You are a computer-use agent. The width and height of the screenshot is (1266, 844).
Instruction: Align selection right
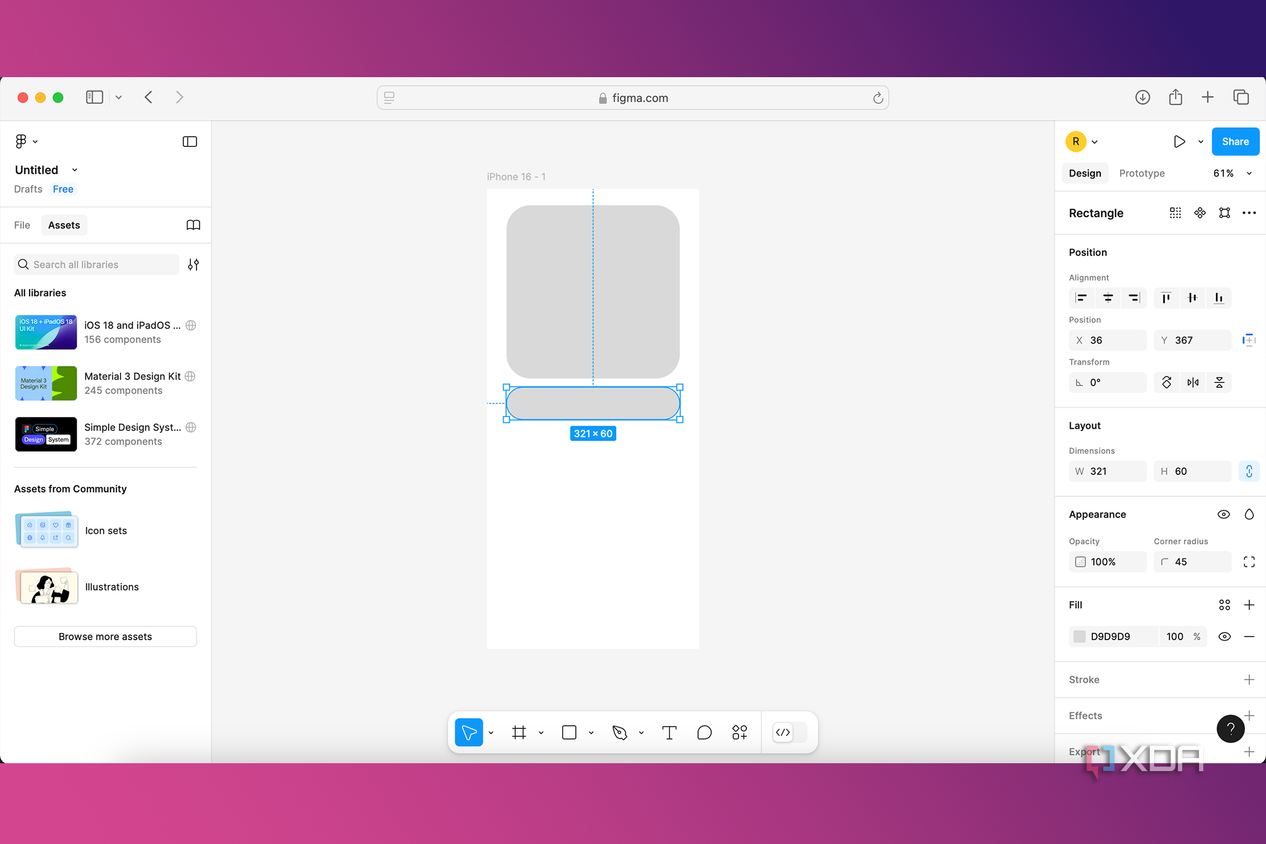pos(1134,298)
